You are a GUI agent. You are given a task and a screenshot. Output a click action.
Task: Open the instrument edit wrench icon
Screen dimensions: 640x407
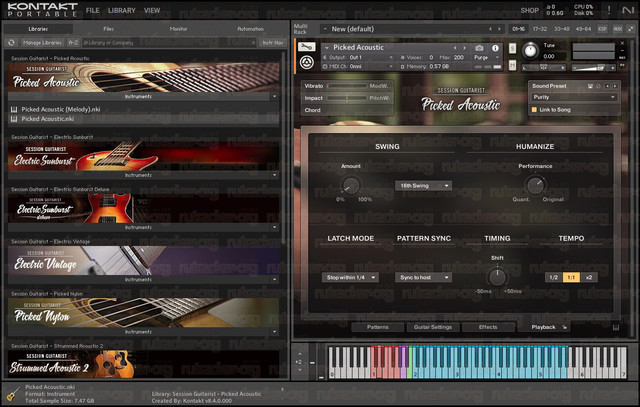(x=306, y=47)
